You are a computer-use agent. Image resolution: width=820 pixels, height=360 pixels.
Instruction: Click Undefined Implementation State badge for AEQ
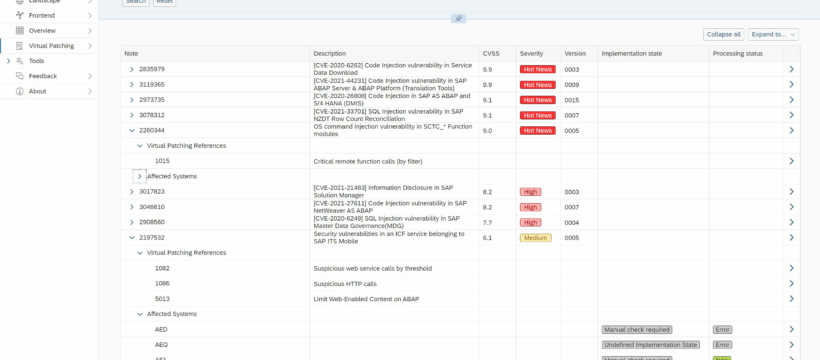click(651, 345)
